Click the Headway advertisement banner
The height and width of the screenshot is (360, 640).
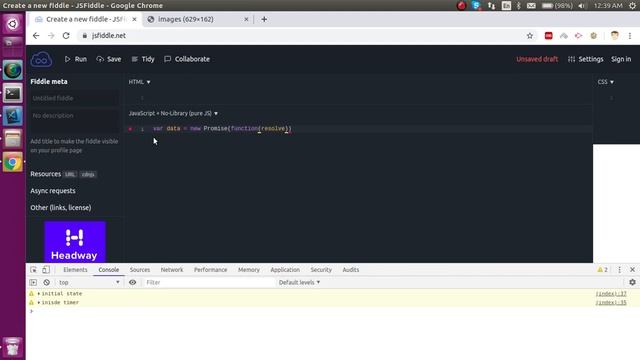[75, 242]
